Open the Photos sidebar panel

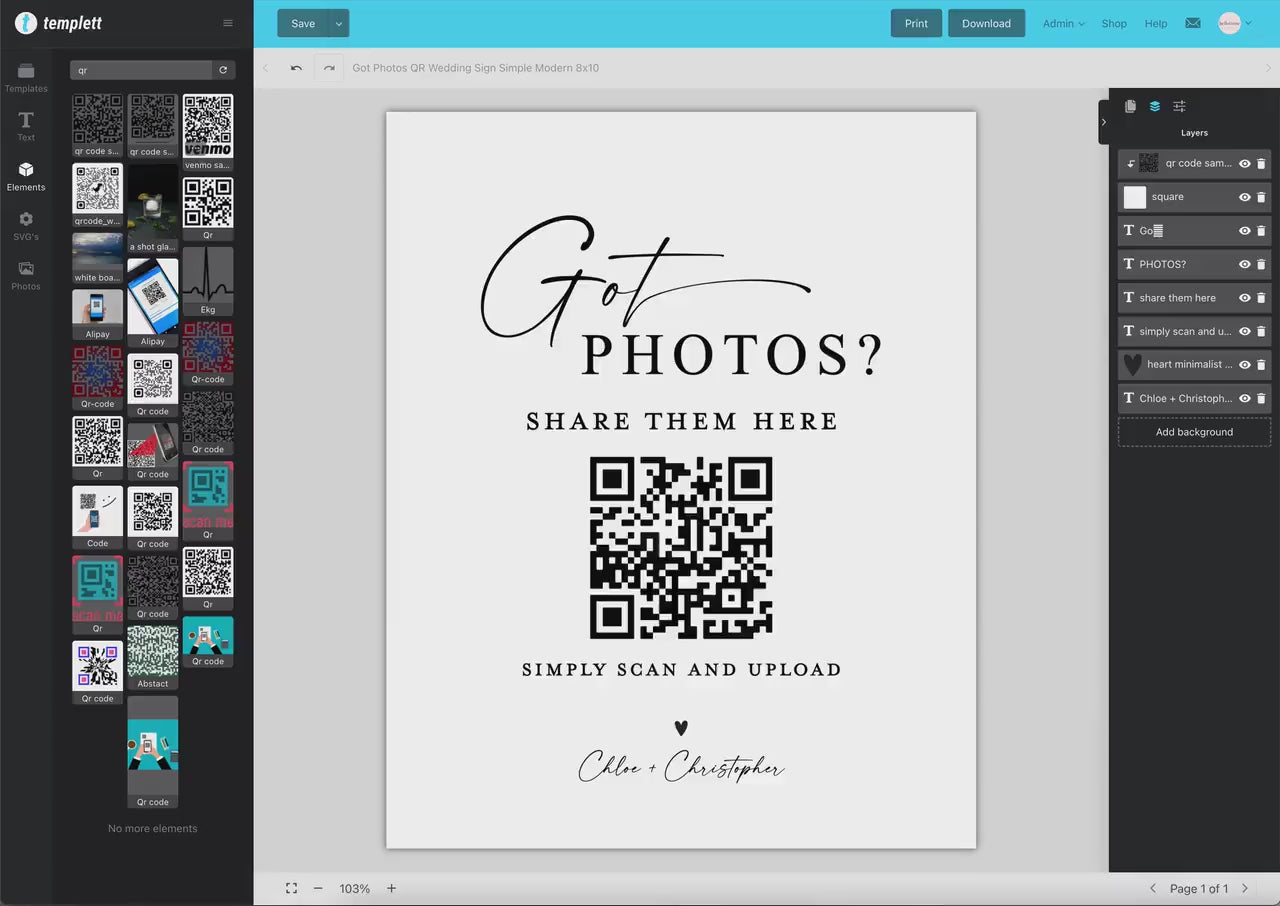pyautogui.click(x=26, y=276)
